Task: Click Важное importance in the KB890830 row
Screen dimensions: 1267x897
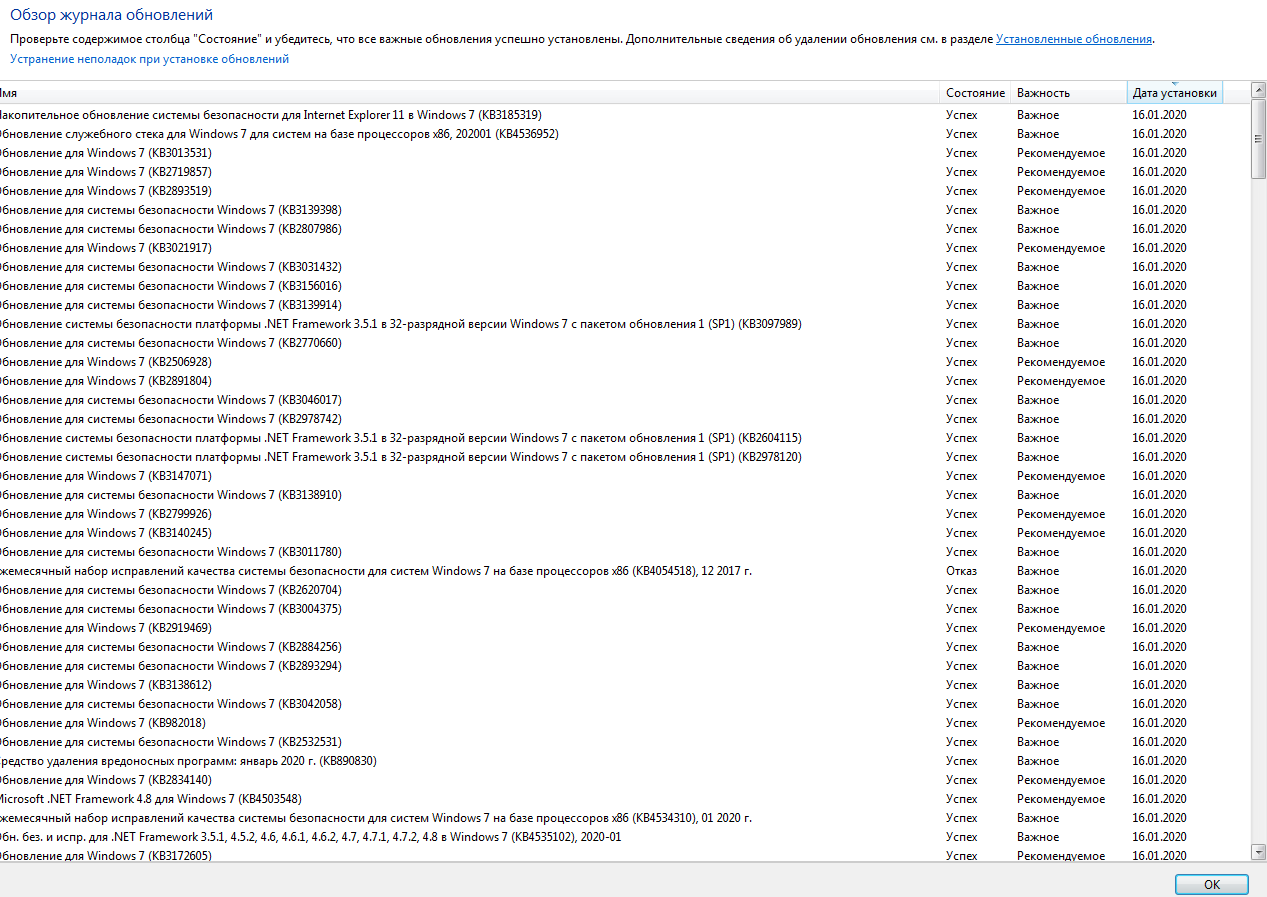Action: [x=1038, y=761]
